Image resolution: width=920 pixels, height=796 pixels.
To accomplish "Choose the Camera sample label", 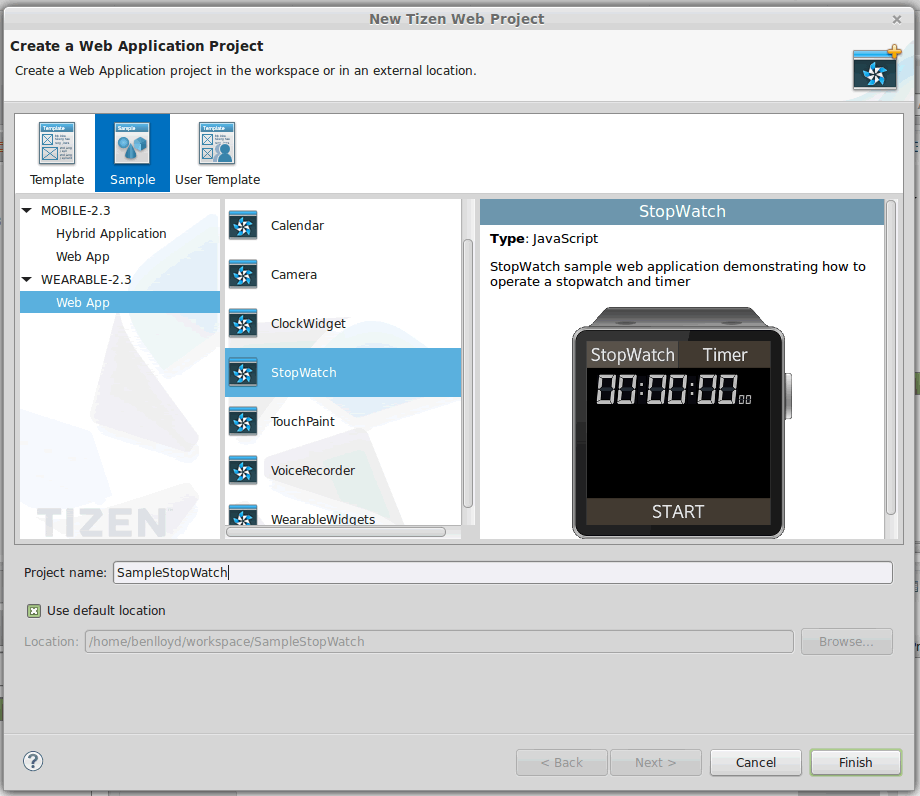I will click(x=293, y=275).
